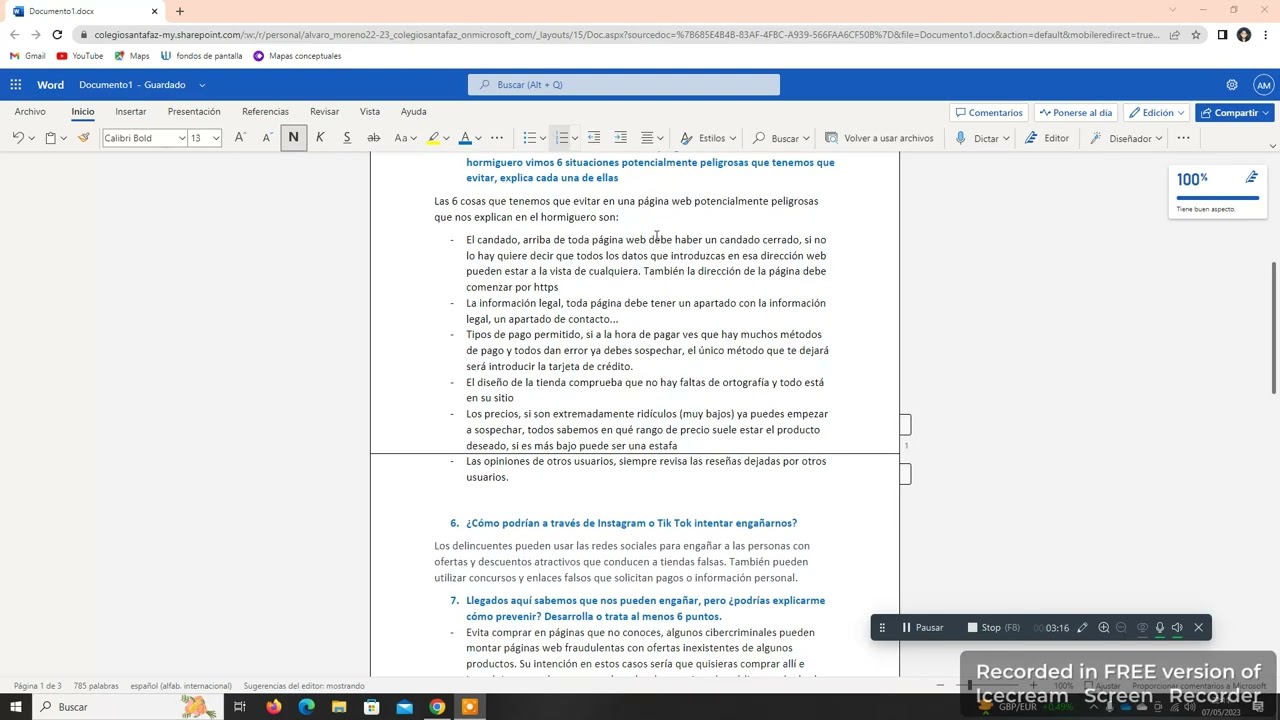Toggle recorder system audio speaker
Screen dimensions: 1280x720
(1177, 628)
